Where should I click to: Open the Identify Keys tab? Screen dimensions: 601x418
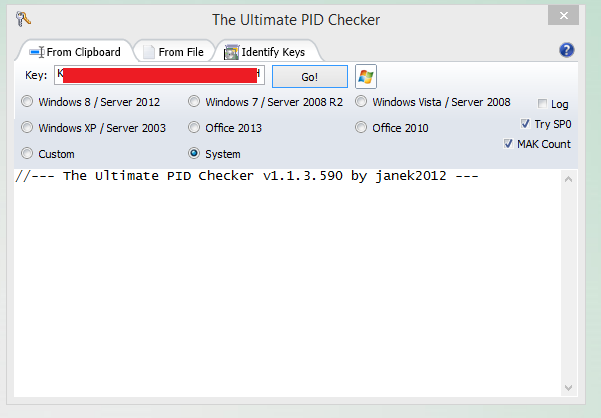pyautogui.click(x=264, y=51)
